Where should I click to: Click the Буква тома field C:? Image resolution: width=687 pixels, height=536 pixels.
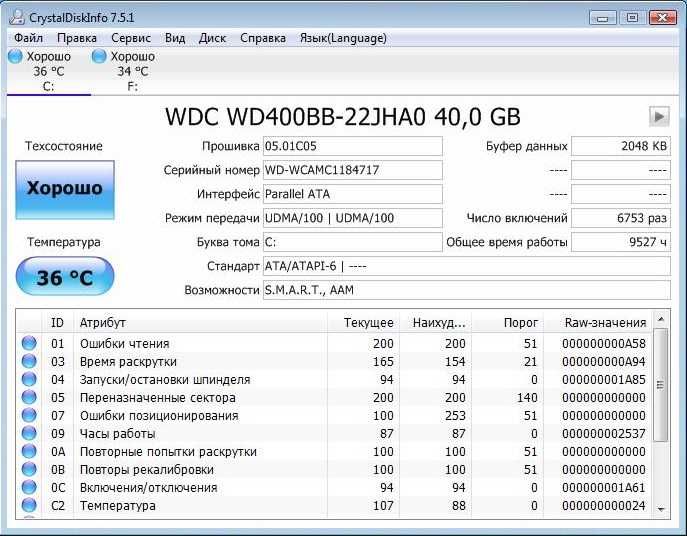[x=352, y=242]
